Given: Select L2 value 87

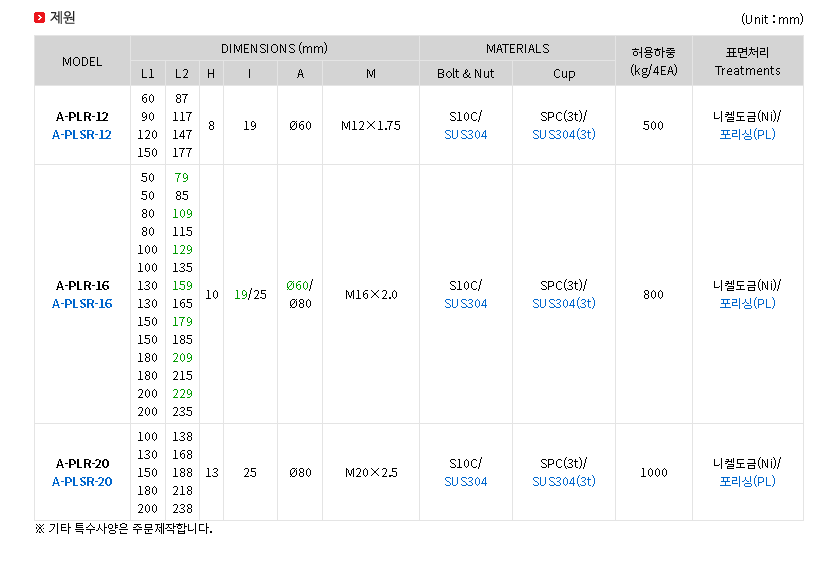Looking at the screenshot, I should (x=182, y=98).
